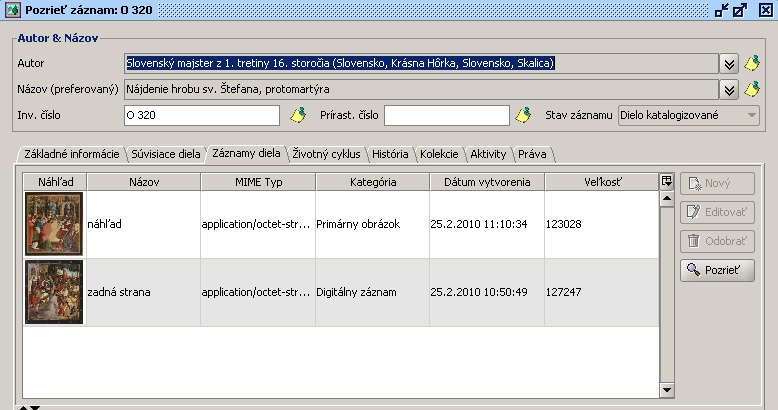This screenshot has height=410, width=778.
Task: Click the shrink window arrow icon
Action: point(722,10)
